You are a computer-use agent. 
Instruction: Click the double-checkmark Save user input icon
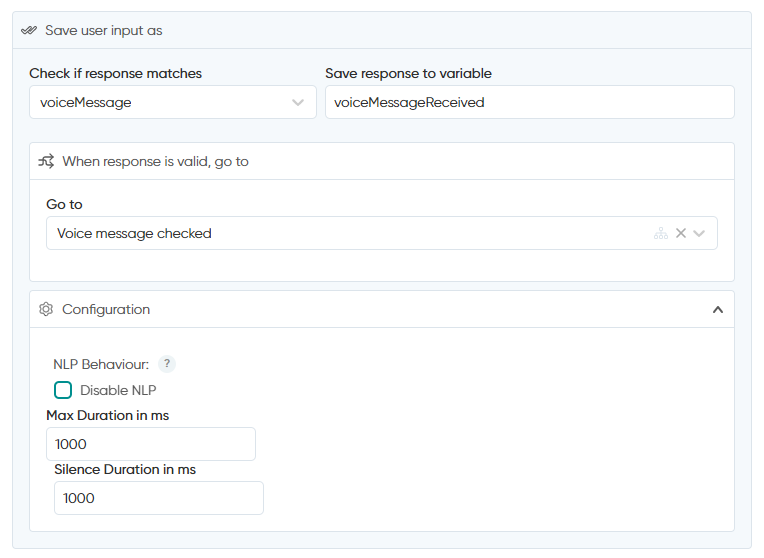coord(29,30)
